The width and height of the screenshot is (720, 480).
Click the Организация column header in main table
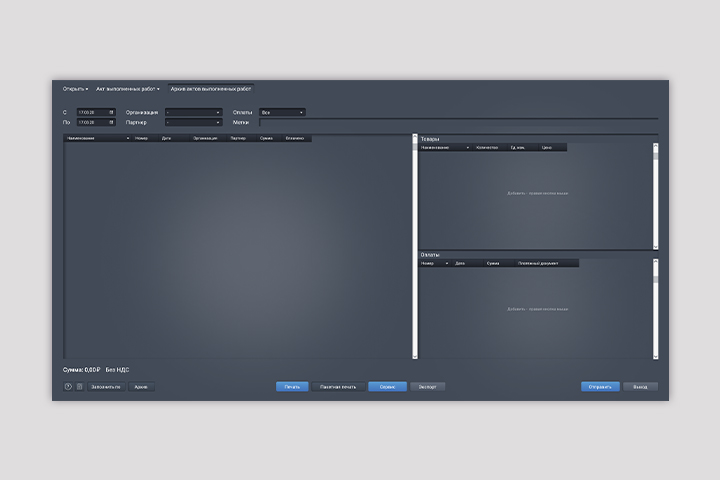coord(208,138)
